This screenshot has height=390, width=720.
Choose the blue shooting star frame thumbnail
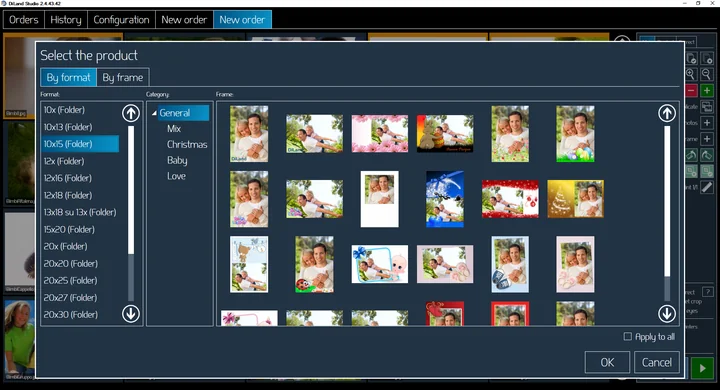click(445, 199)
